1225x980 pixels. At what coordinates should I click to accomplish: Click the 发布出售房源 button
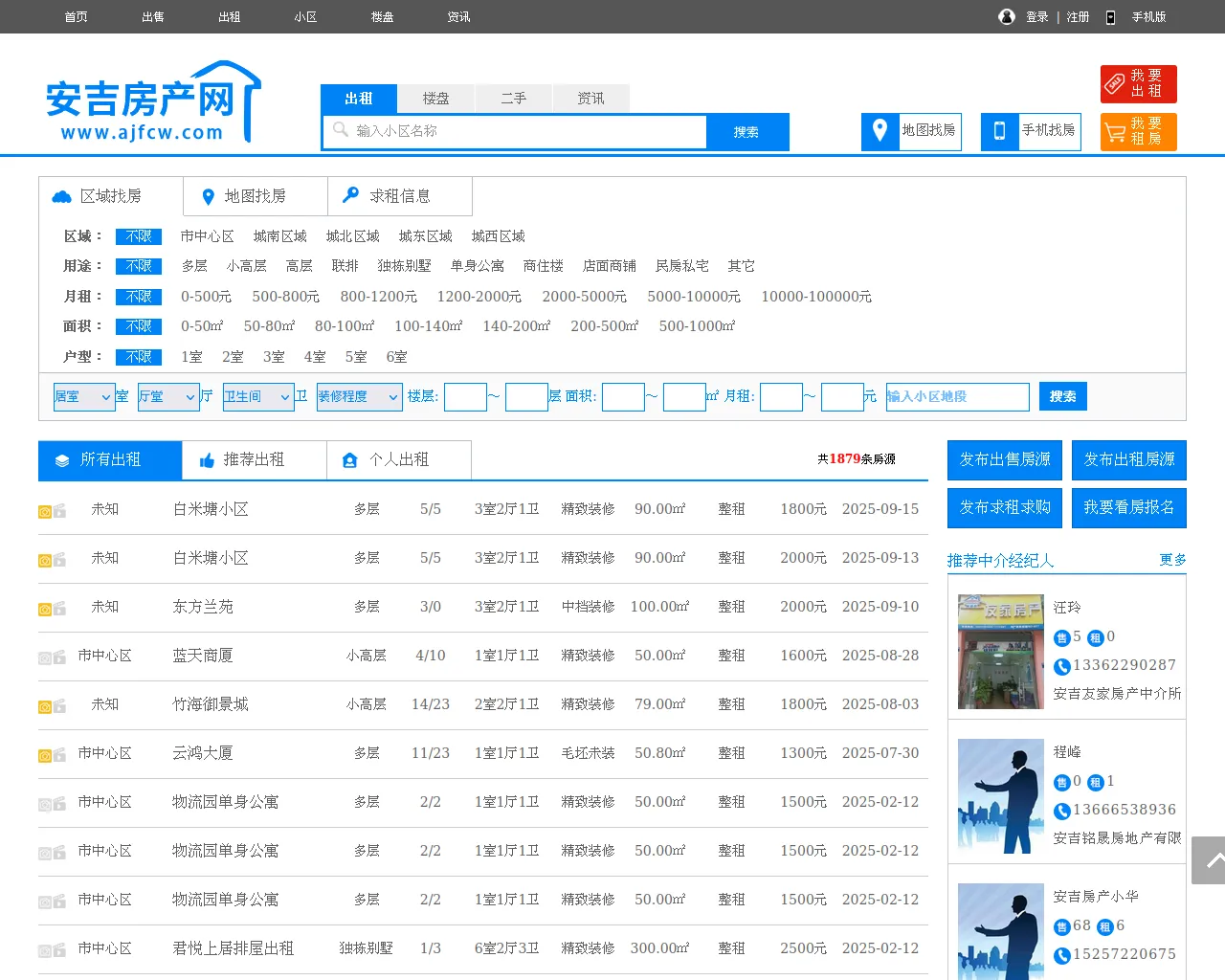(1005, 459)
